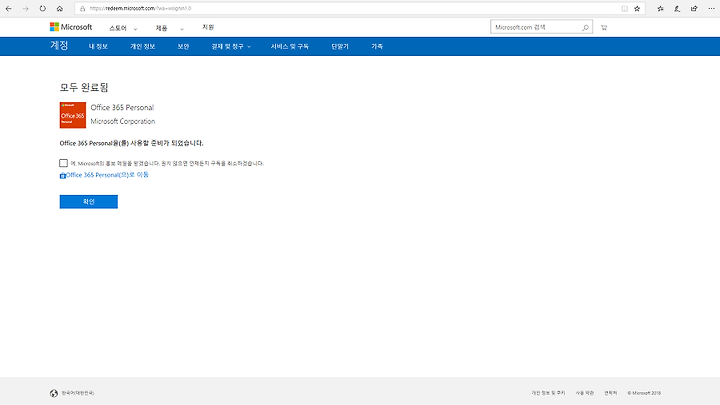
Task: Expand the 스토어 dropdown menu
Action: tap(123, 28)
